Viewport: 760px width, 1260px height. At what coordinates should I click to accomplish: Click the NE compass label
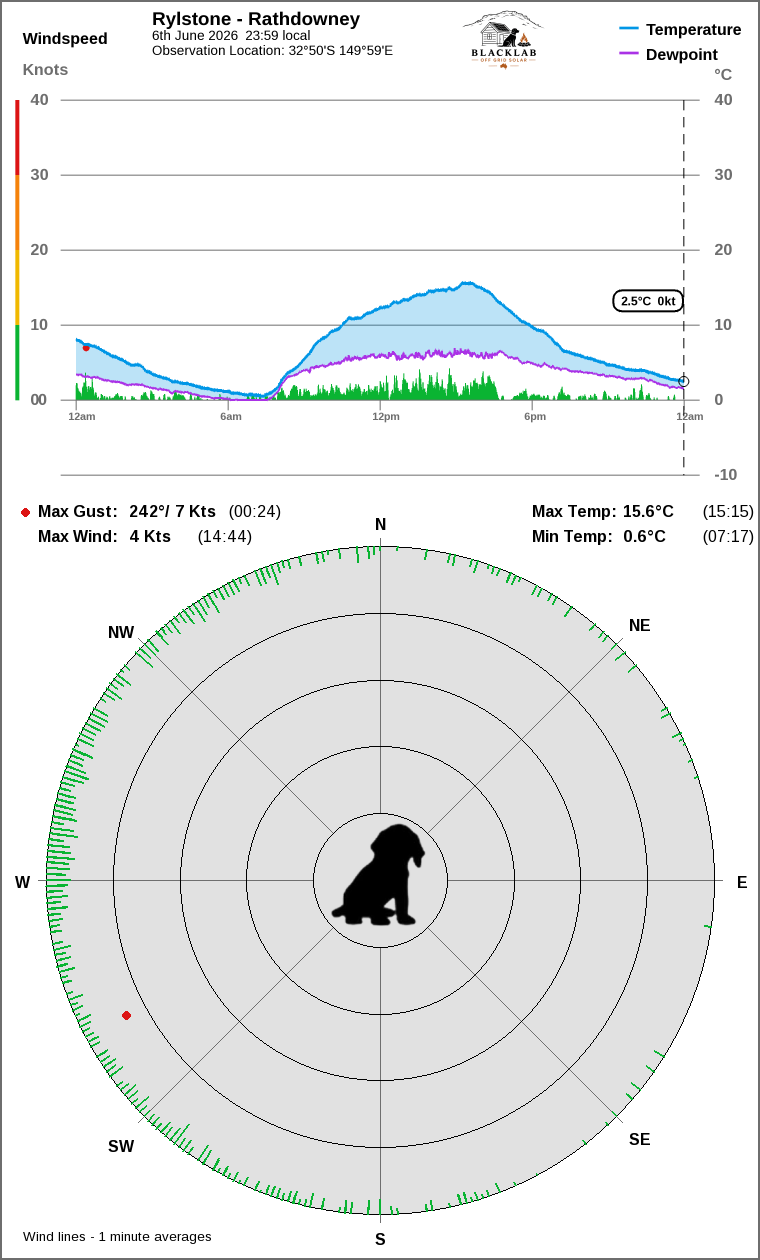coord(639,626)
